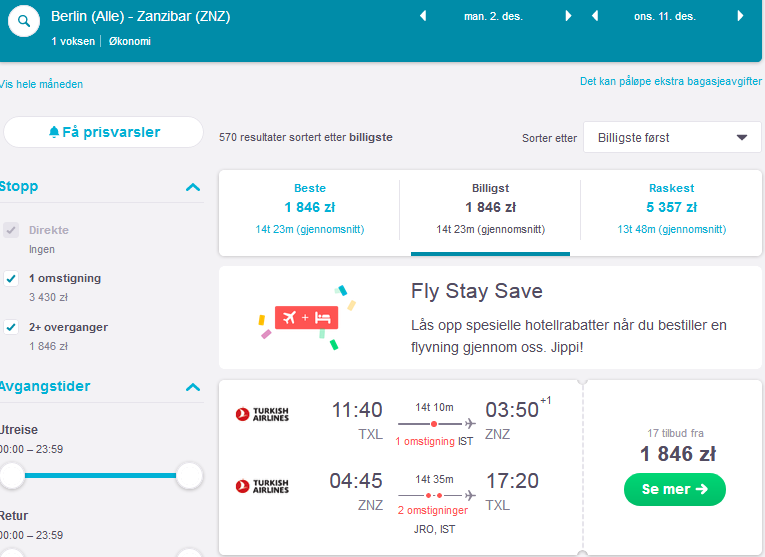Click the outbound flight Turkish Airlines logo
The height and width of the screenshot is (557, 765).
262,414
